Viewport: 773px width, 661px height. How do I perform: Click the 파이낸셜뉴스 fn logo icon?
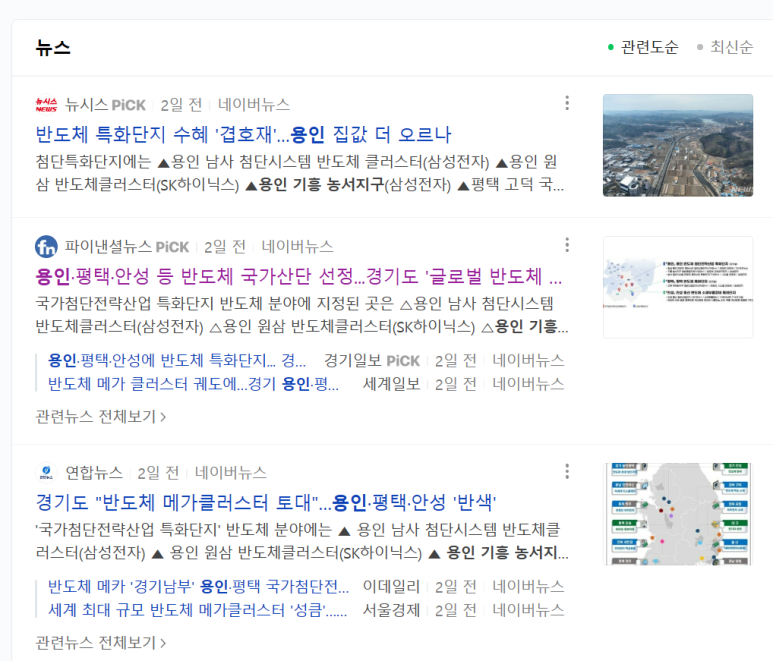[46, 246]
